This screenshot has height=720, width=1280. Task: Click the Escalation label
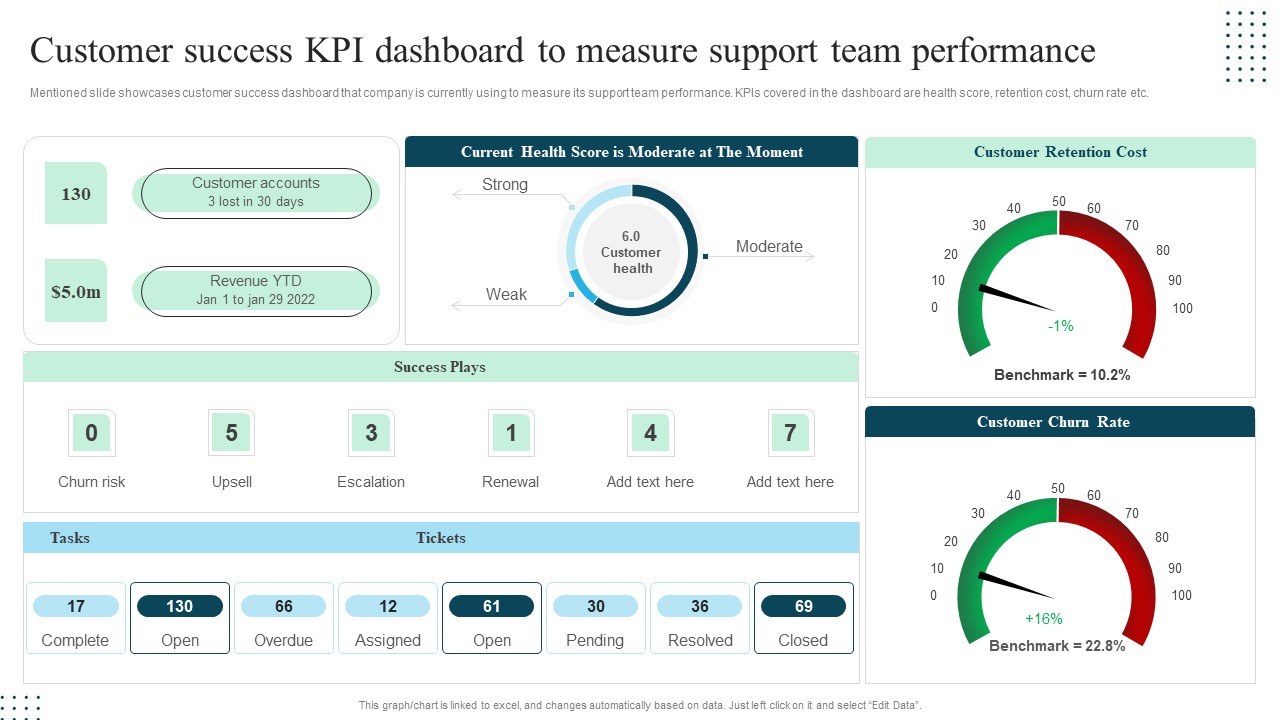click(371, 482)
